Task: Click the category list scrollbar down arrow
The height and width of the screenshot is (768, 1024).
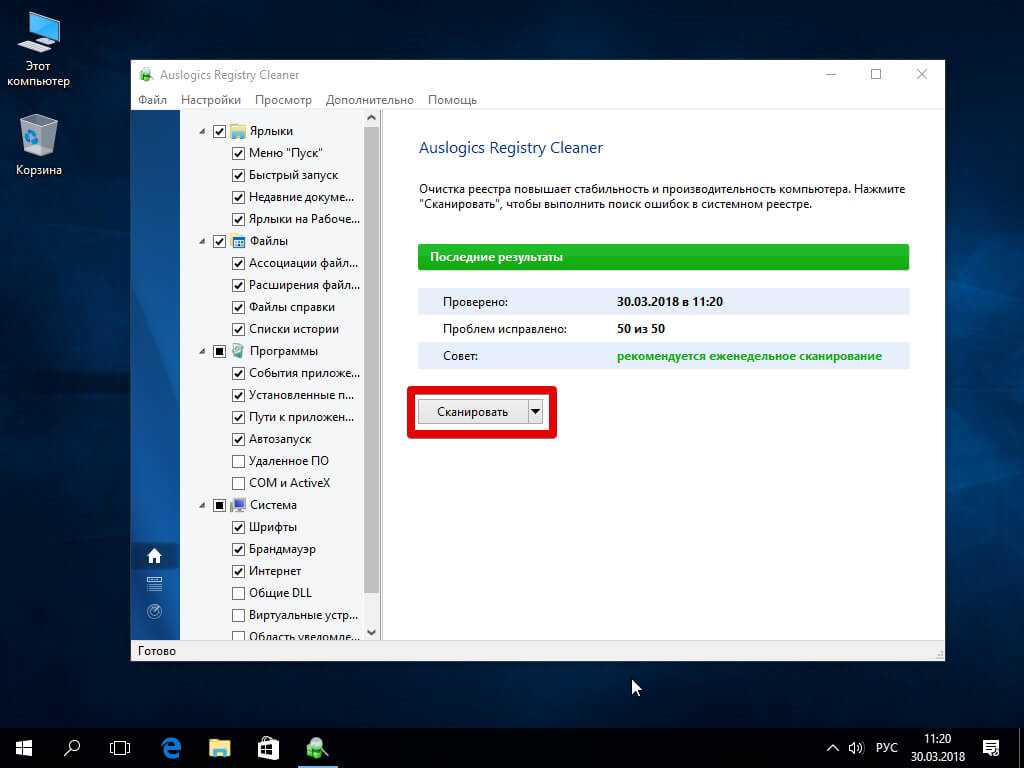Action: pos(372,632)
